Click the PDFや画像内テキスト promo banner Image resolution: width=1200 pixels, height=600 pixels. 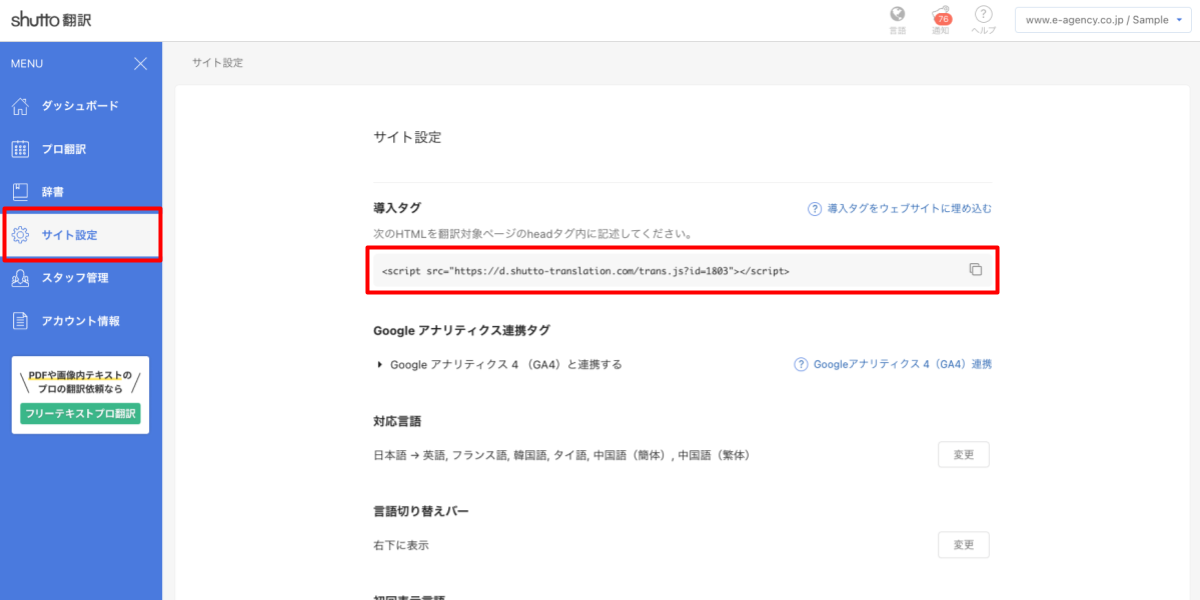click(81, 395)
